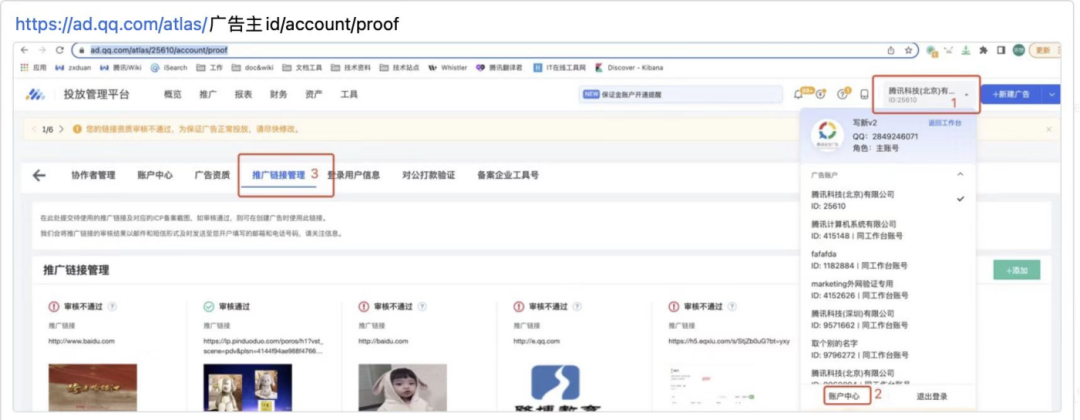Viewport: 1080px width, 420px height.
Task: Click the mobile phone icon in header
Action: coord(864,95)
